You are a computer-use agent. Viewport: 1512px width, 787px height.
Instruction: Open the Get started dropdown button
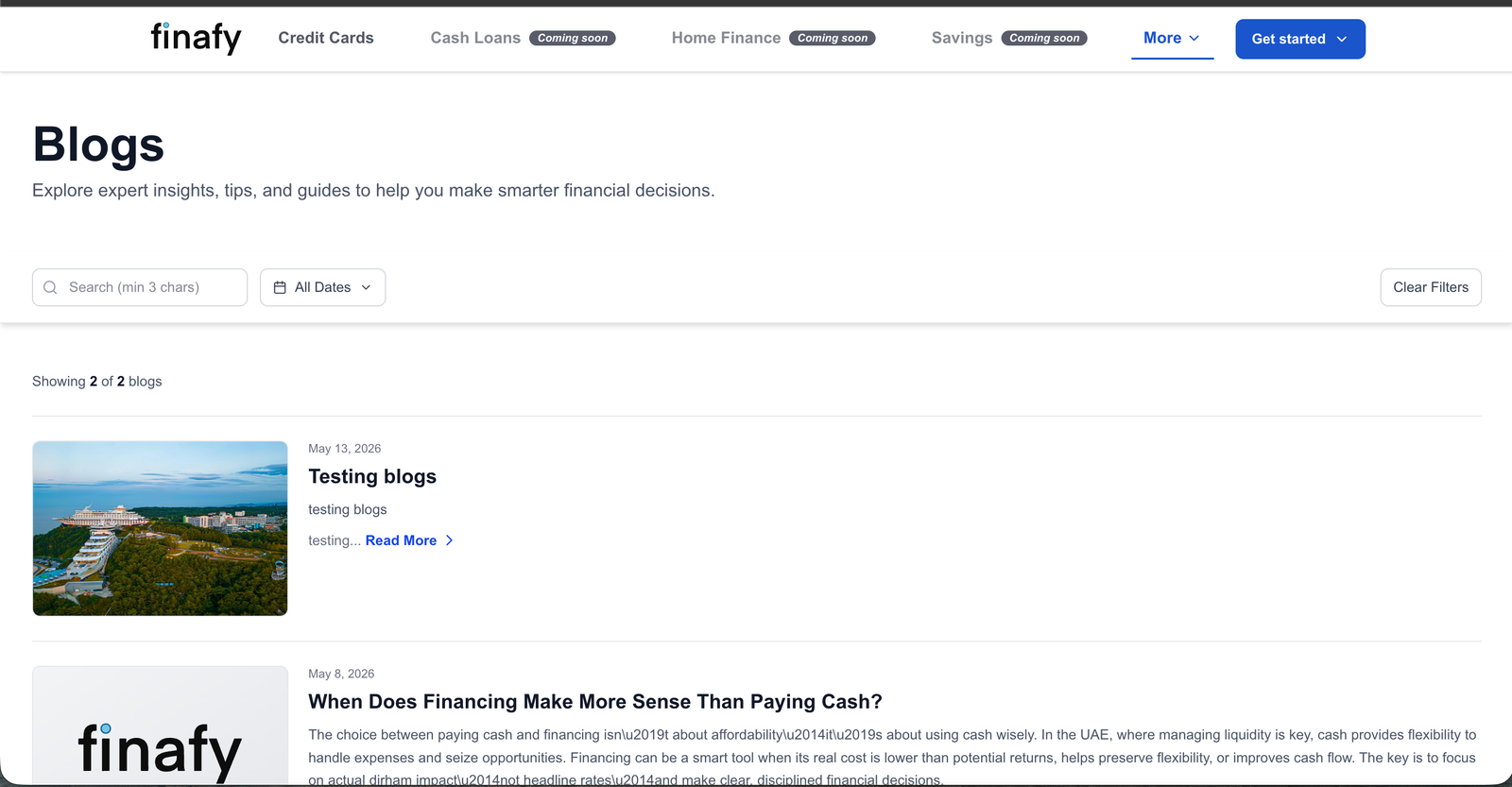(x=1300, y=39)
